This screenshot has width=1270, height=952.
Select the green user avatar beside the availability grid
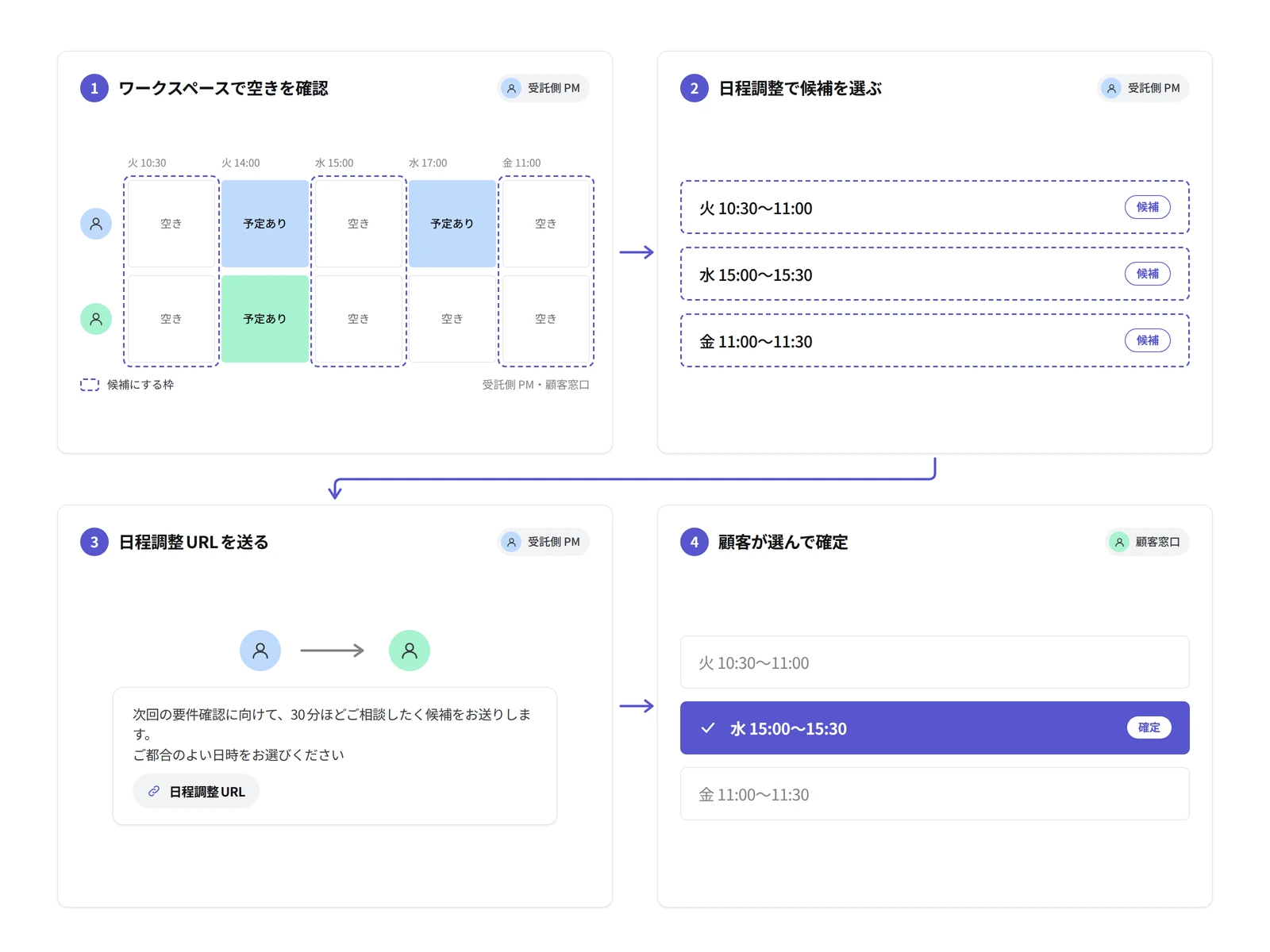tap(96, 319)
